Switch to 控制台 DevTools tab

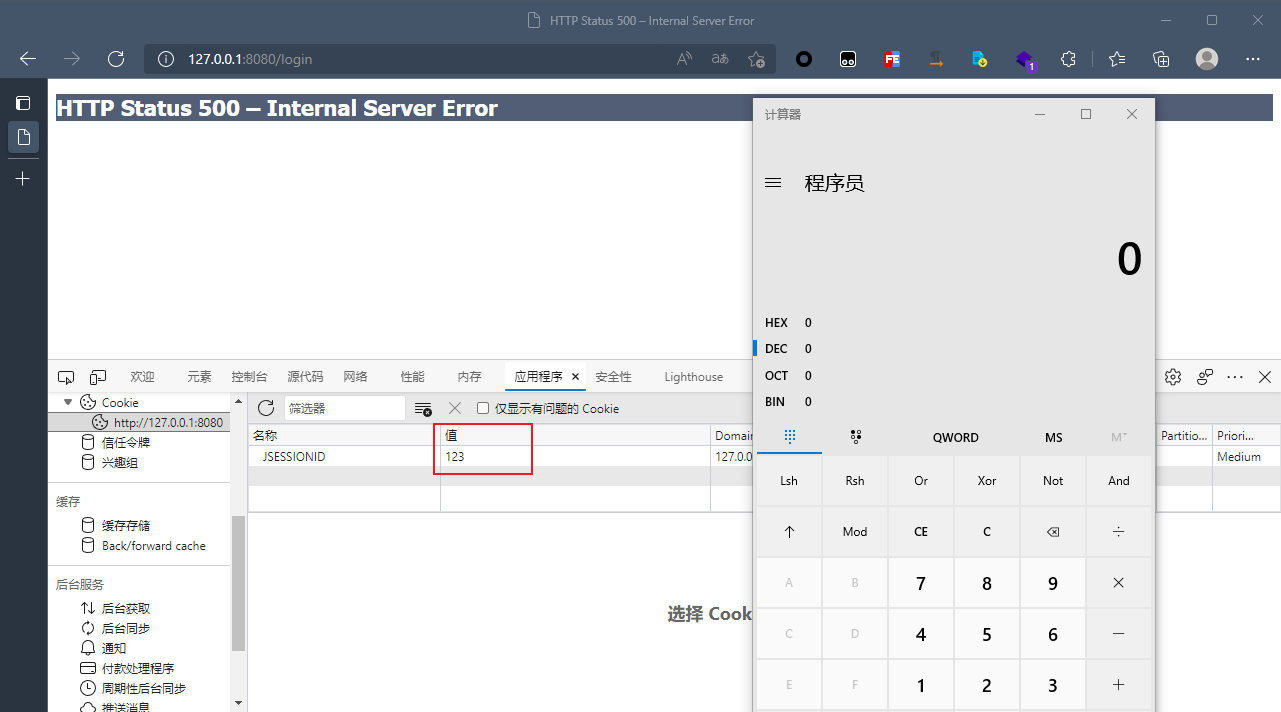pyautogui.click(x=249, y=377)
